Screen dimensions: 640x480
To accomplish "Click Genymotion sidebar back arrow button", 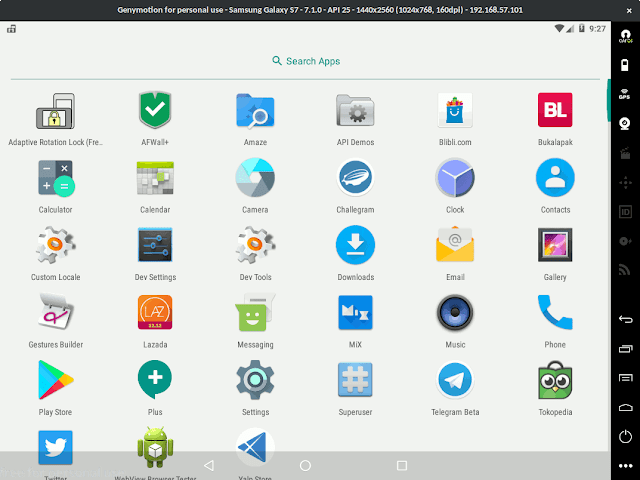I will point(625,319).
